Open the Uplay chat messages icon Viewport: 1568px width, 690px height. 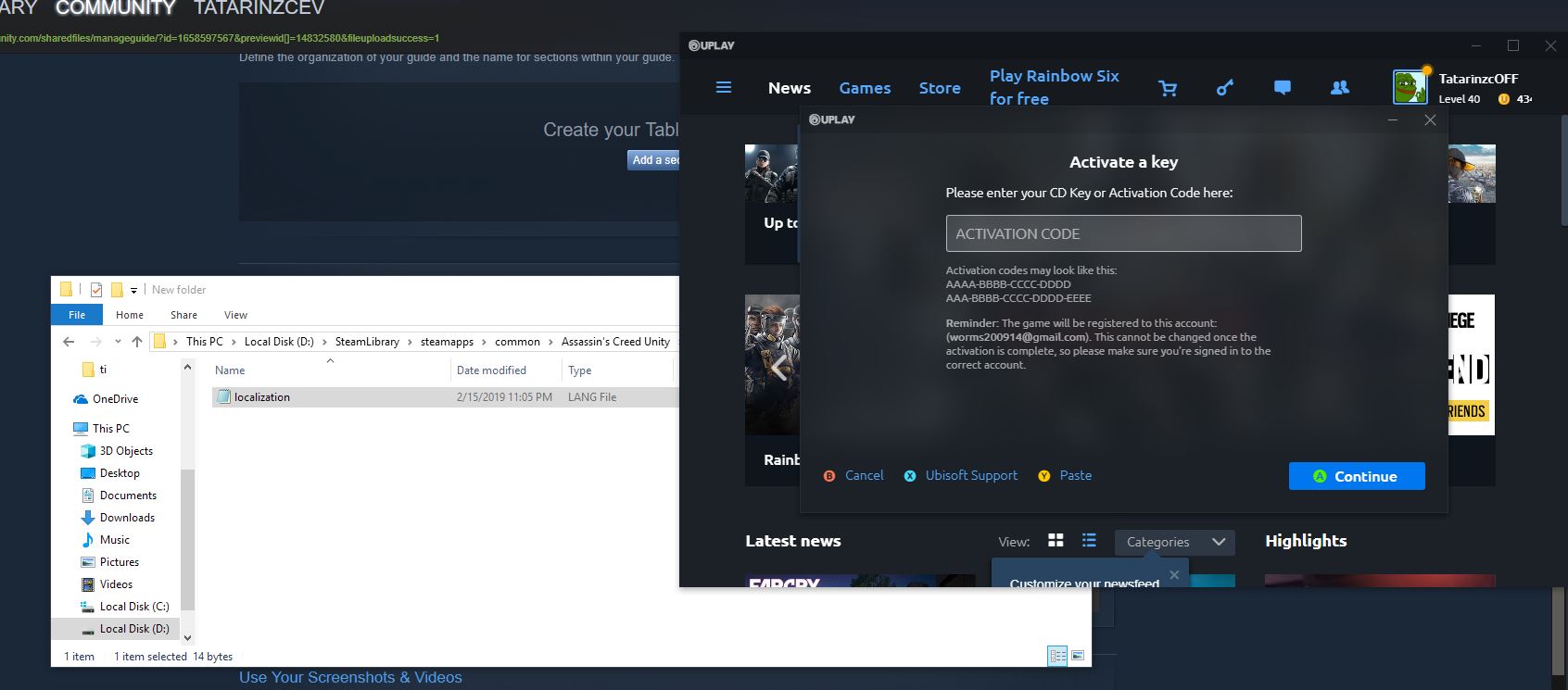(x=1283, y=88)
